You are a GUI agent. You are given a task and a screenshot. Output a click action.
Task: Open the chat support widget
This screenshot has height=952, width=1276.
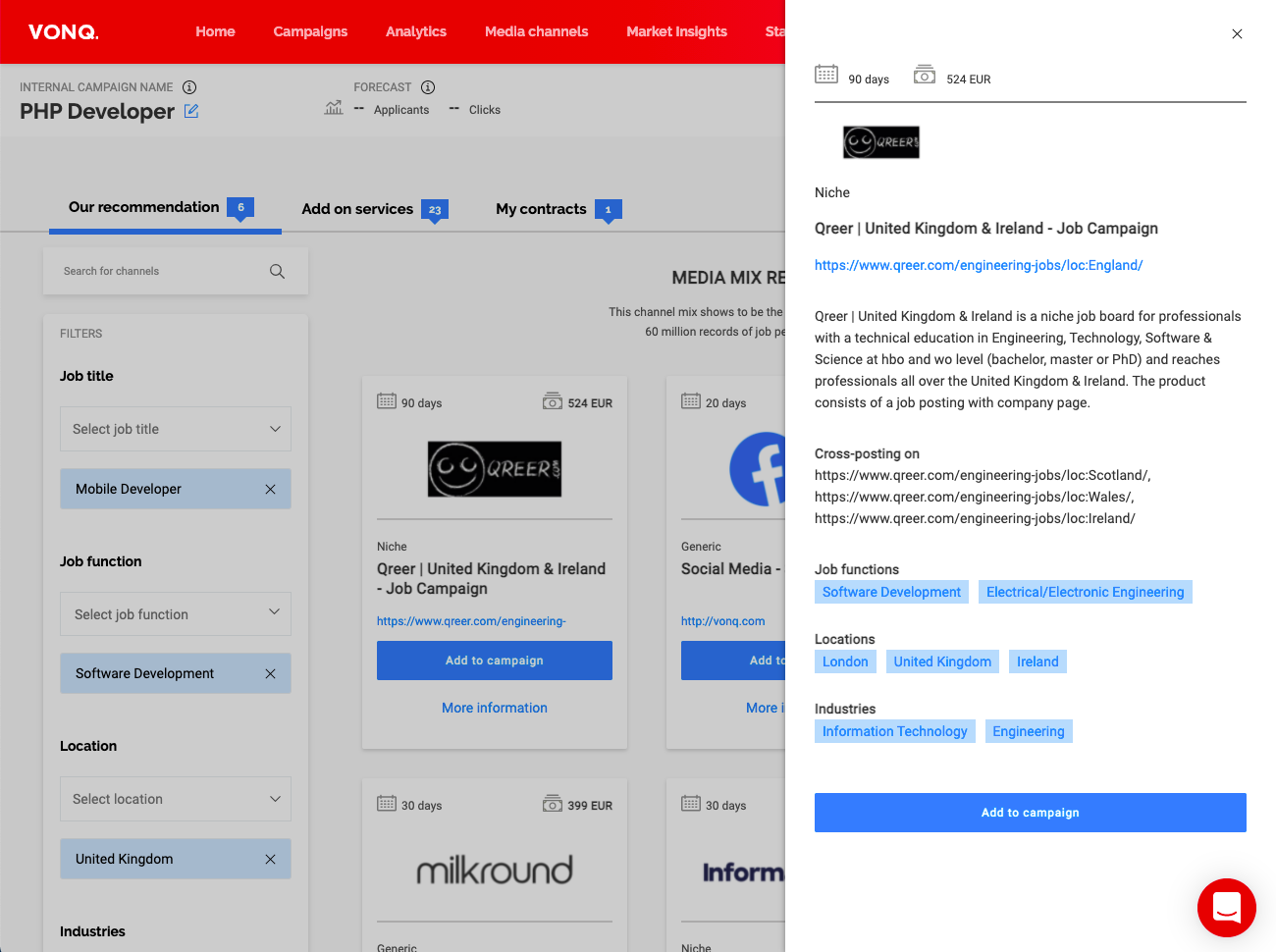[x=1227, y=908]
